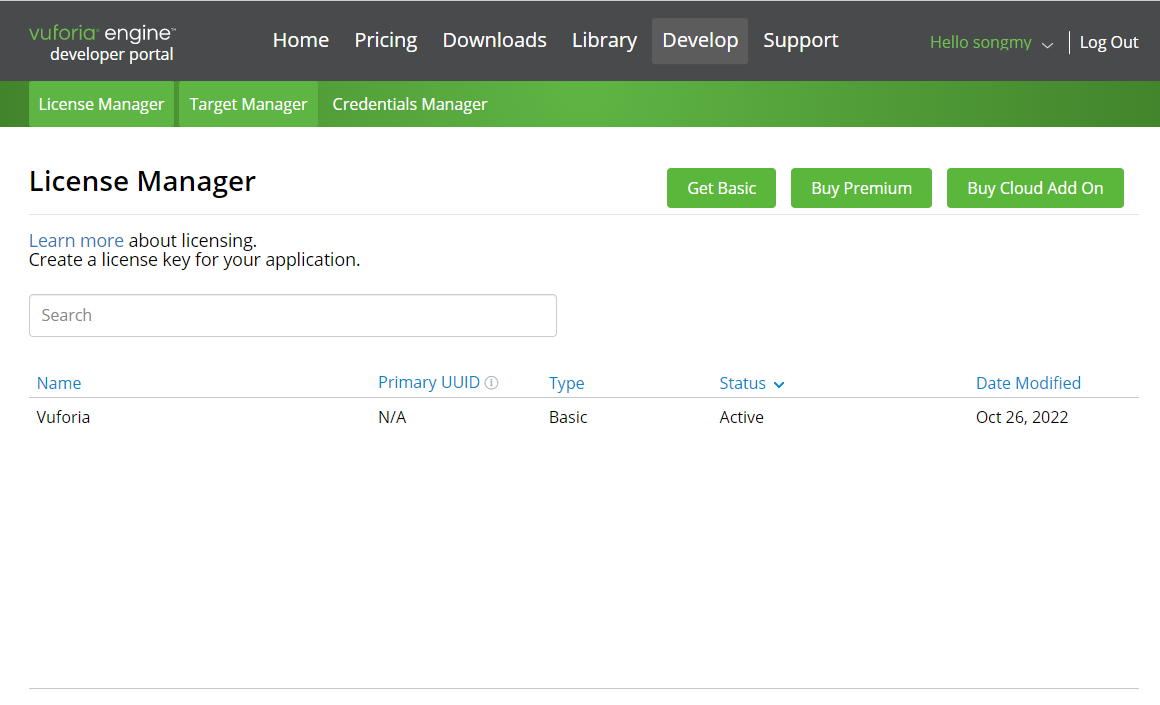Toggle Status column sort arrow

click(778, 384)
